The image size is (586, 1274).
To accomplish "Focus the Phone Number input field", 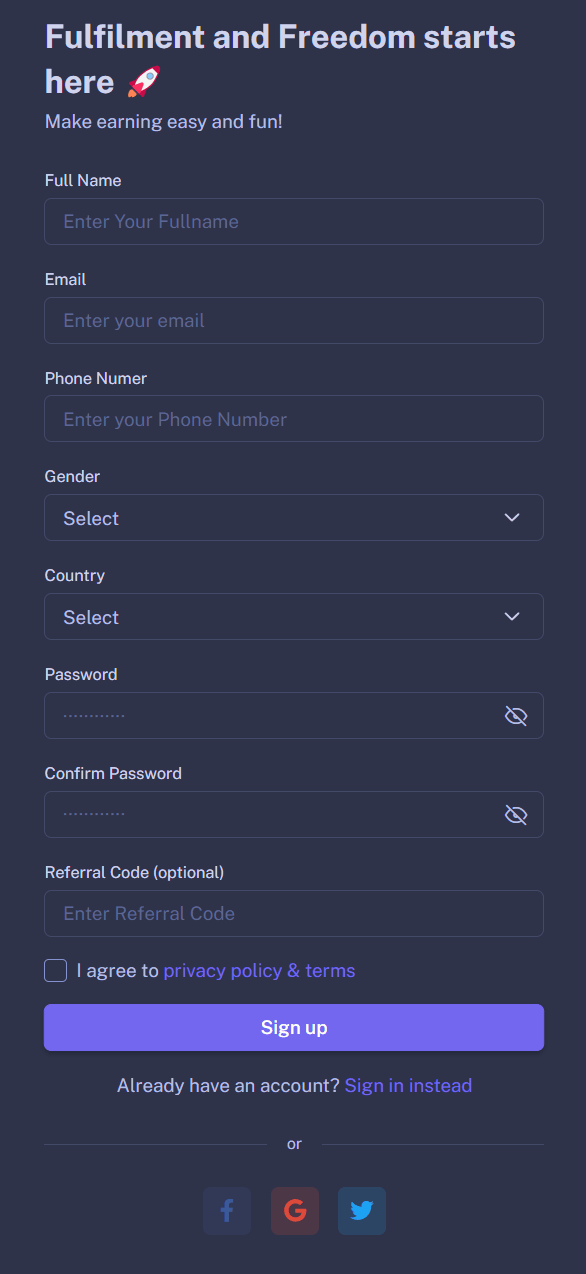I will (x=294, y=419).
